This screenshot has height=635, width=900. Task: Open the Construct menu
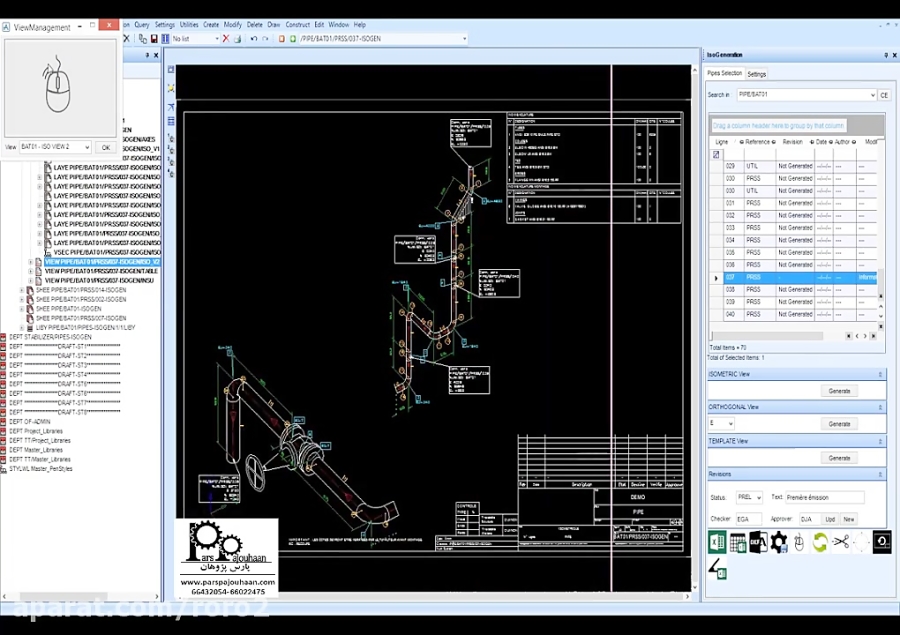click(x=297, y=24)
